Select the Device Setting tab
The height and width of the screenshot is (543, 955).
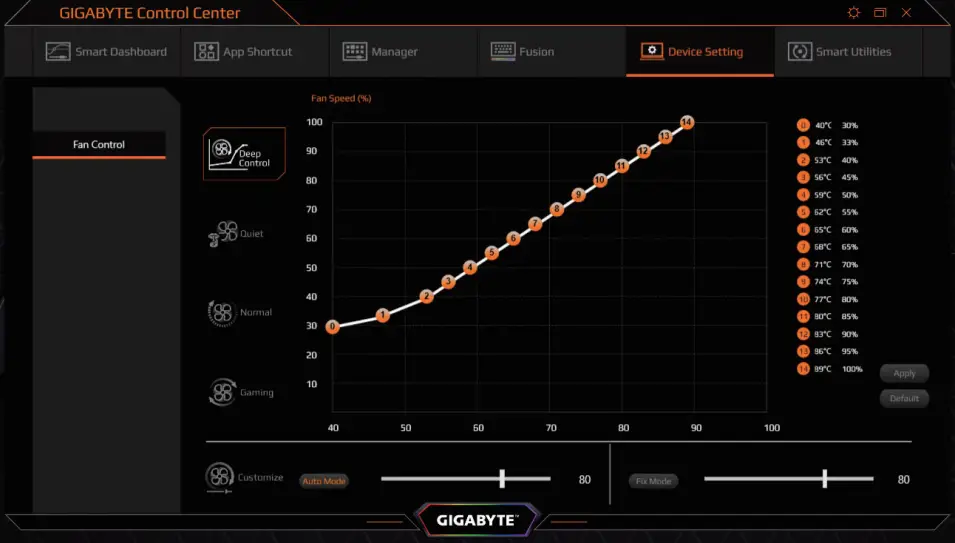pos(700,52)
